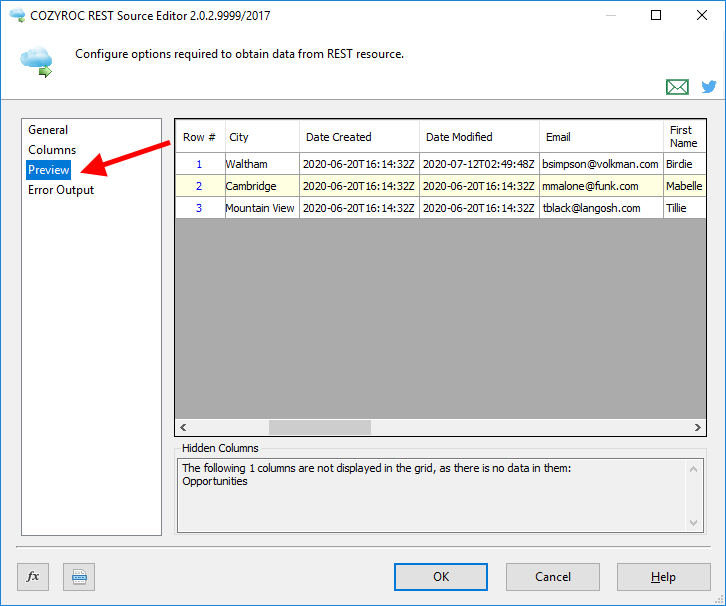Select the Columns page
The image size is (726, 606).
click(52, 150)
